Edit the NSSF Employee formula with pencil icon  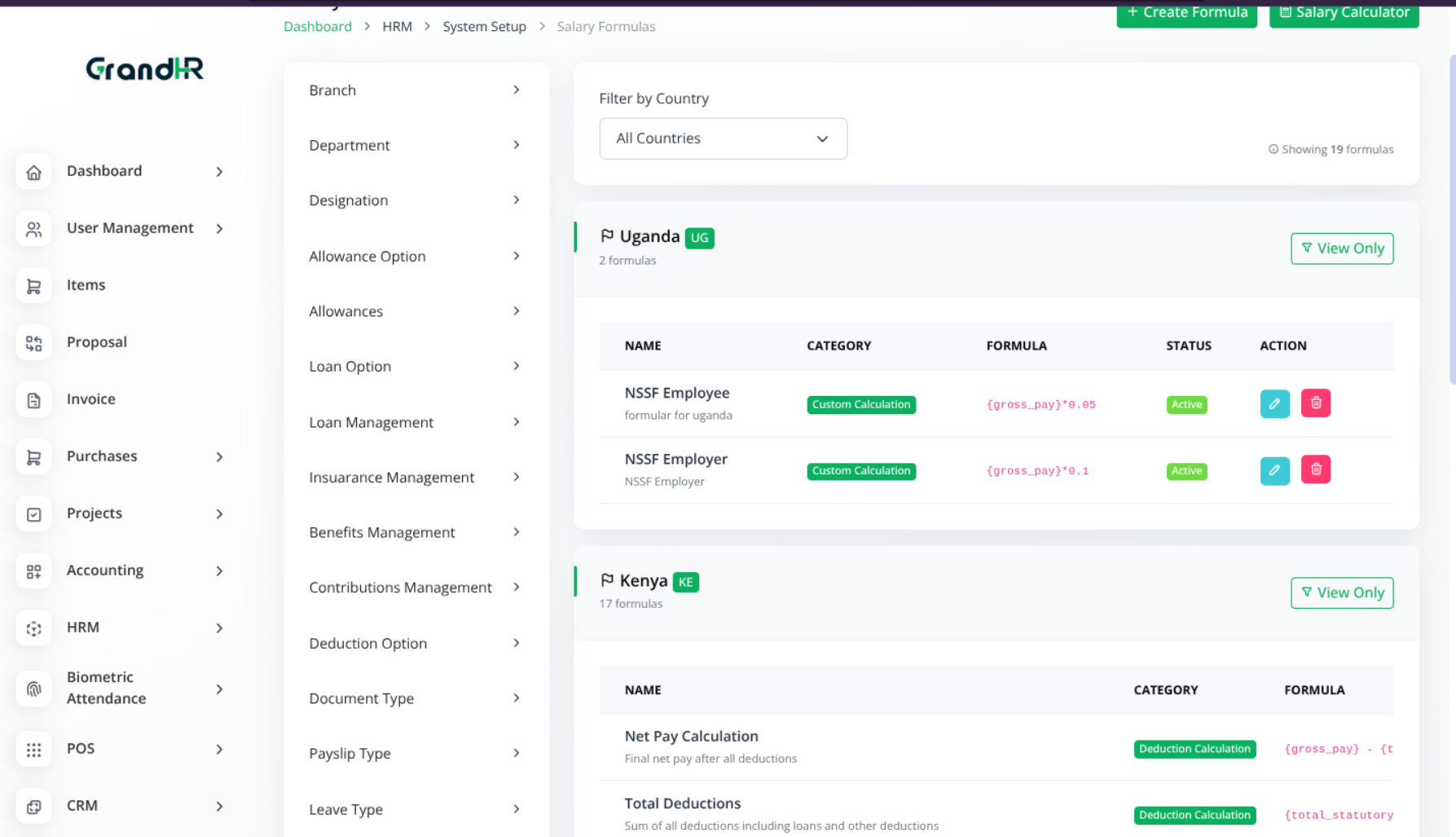pos(1275,403)
